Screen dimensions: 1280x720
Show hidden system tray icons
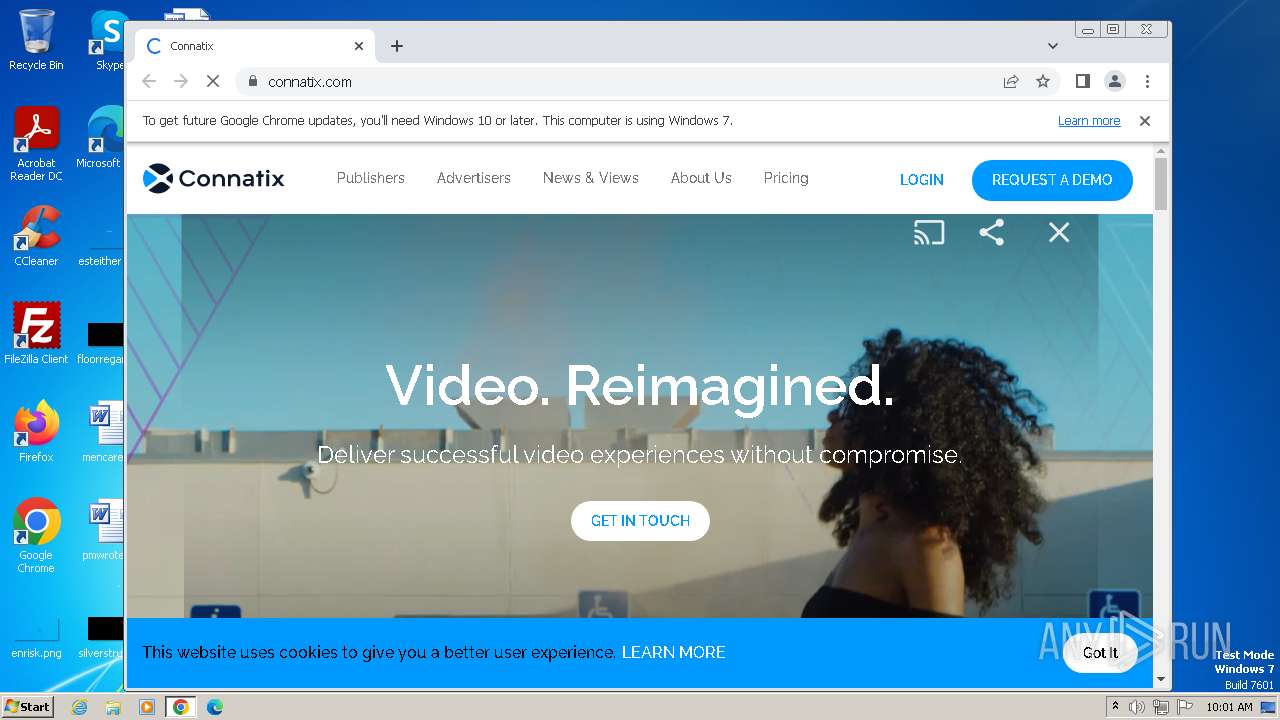1116,707
